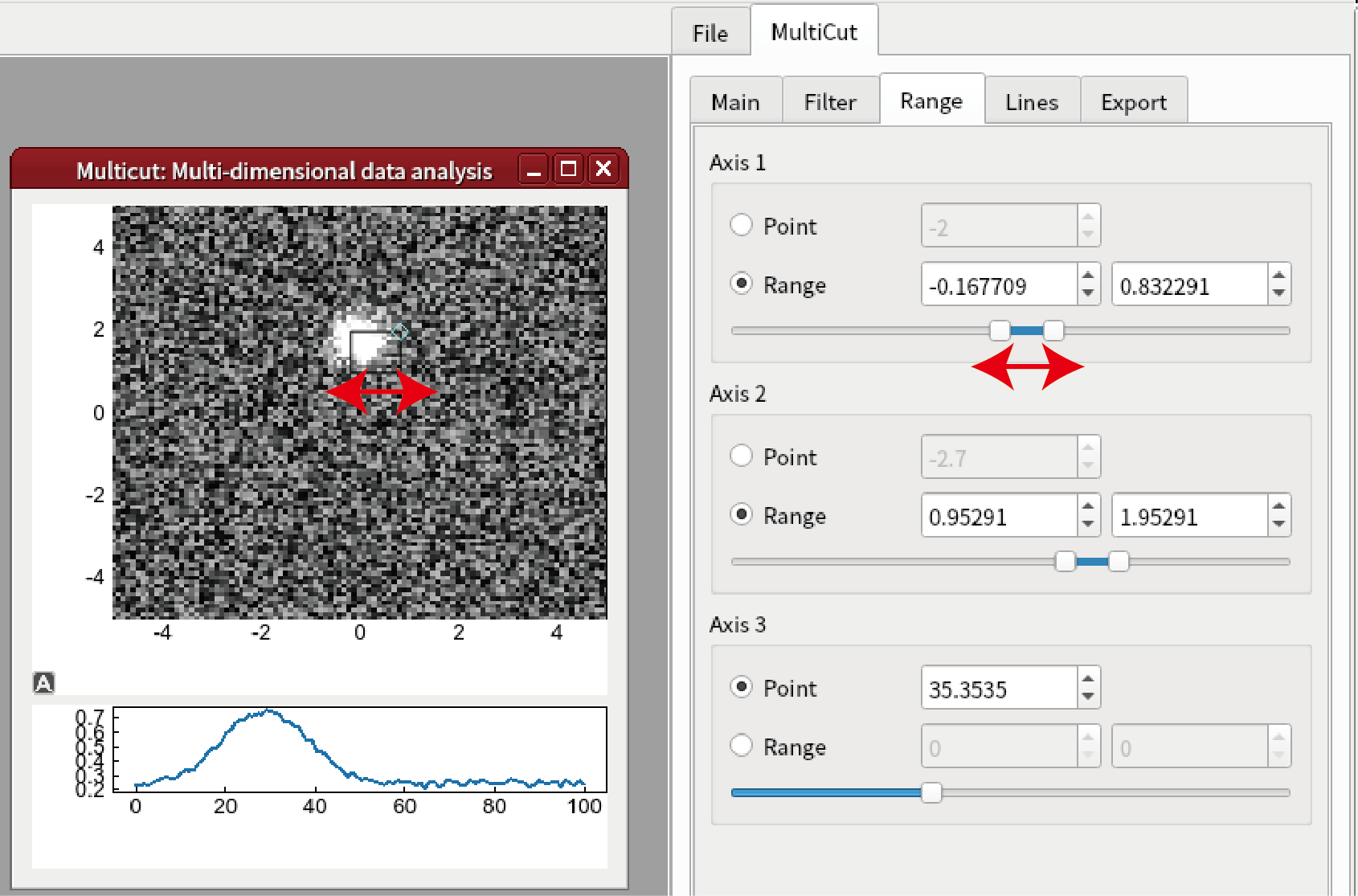This screenshot has width=1358, height=896.
Task: Decrease Axis 1 range lower value -0.167709
Action: tap(1088, 293)
